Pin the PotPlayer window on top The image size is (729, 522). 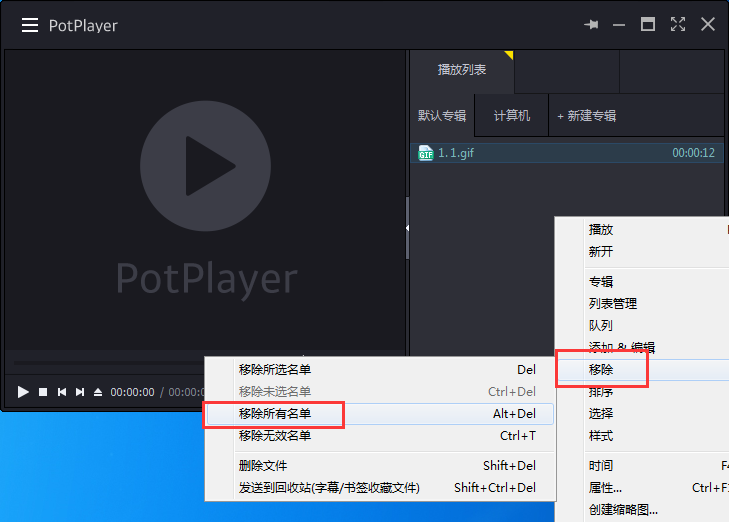pos(591,24)
